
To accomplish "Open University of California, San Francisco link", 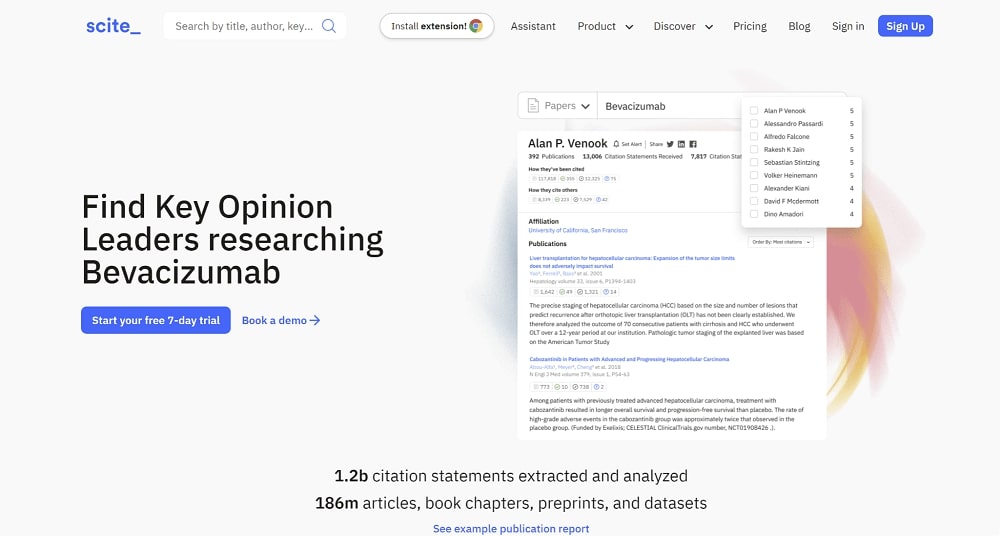I will click(578, 230).
